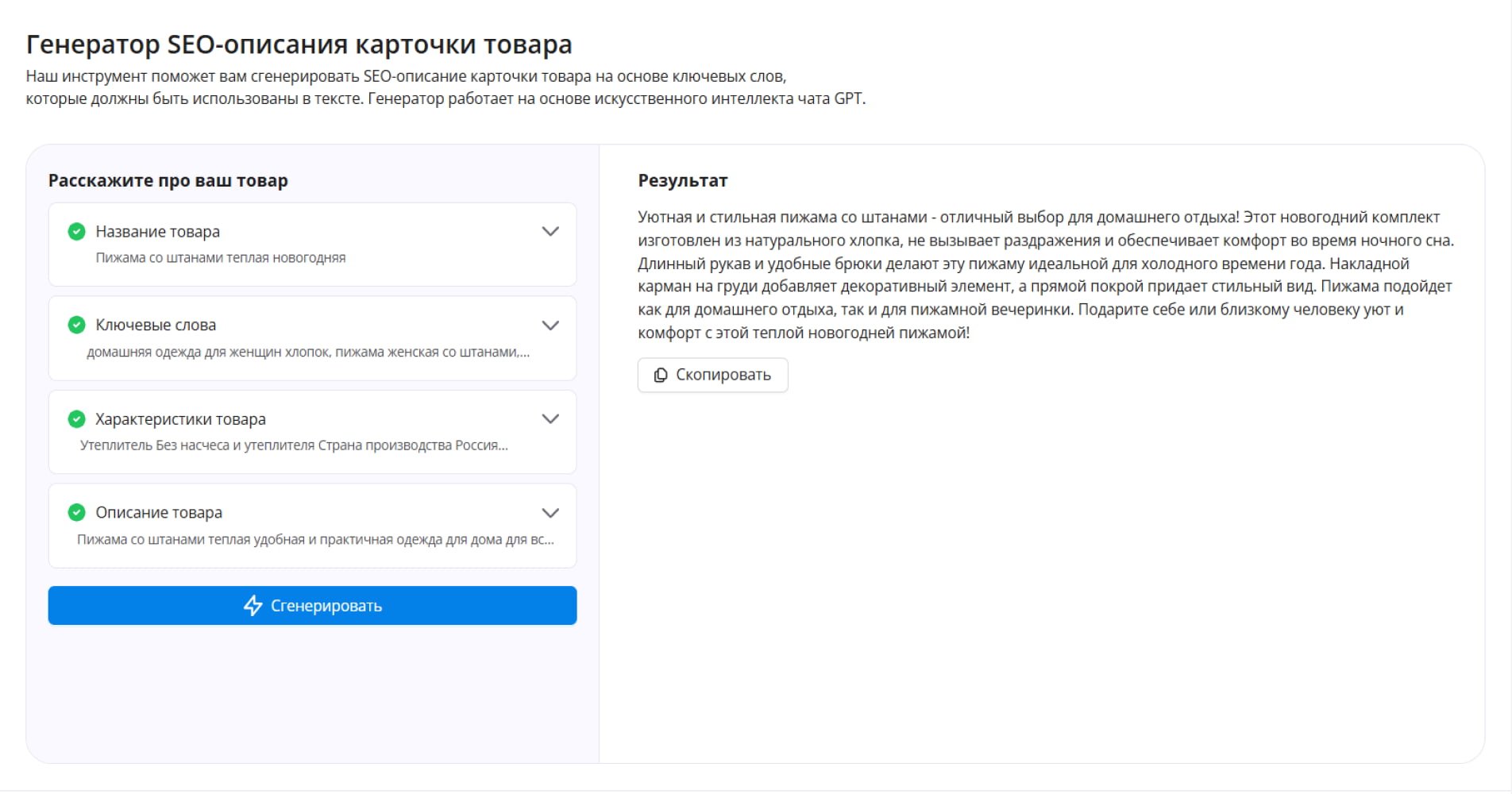Image resolution: width=1512 pixels, height=794 pixels.
Task: Click the keywords preview starting 'домашняя одежда для женщин'
Action: (x=308, y=352)
